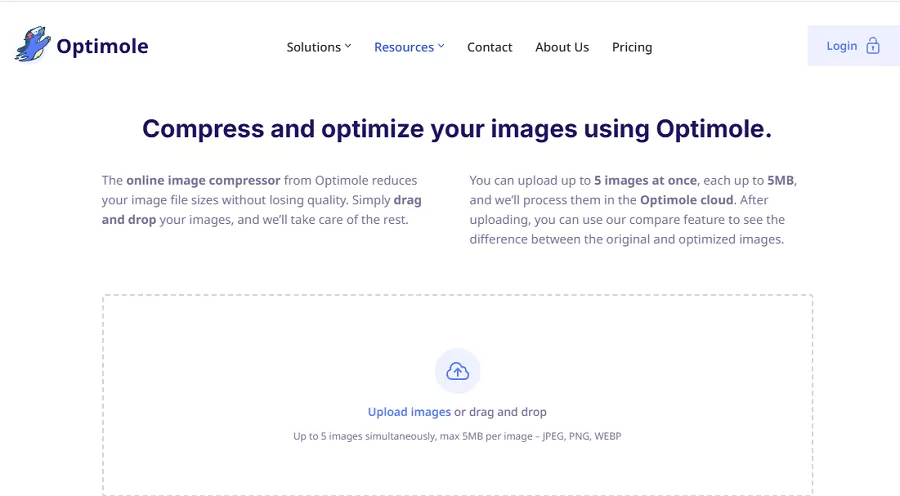
Task: Go to the Contact page
Action: [x=490, y=47]
